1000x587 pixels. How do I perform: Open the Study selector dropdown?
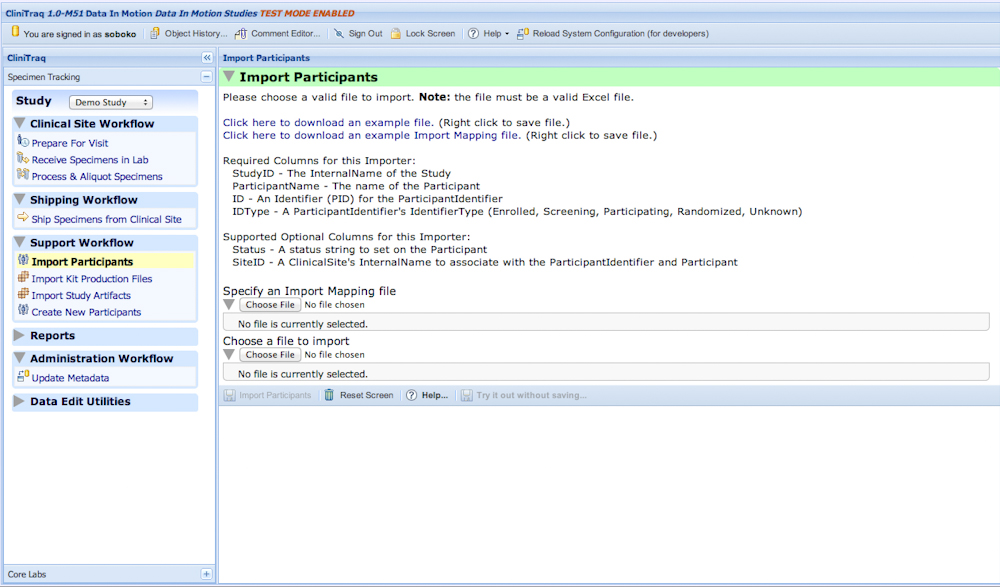click(x=110, y=102)
